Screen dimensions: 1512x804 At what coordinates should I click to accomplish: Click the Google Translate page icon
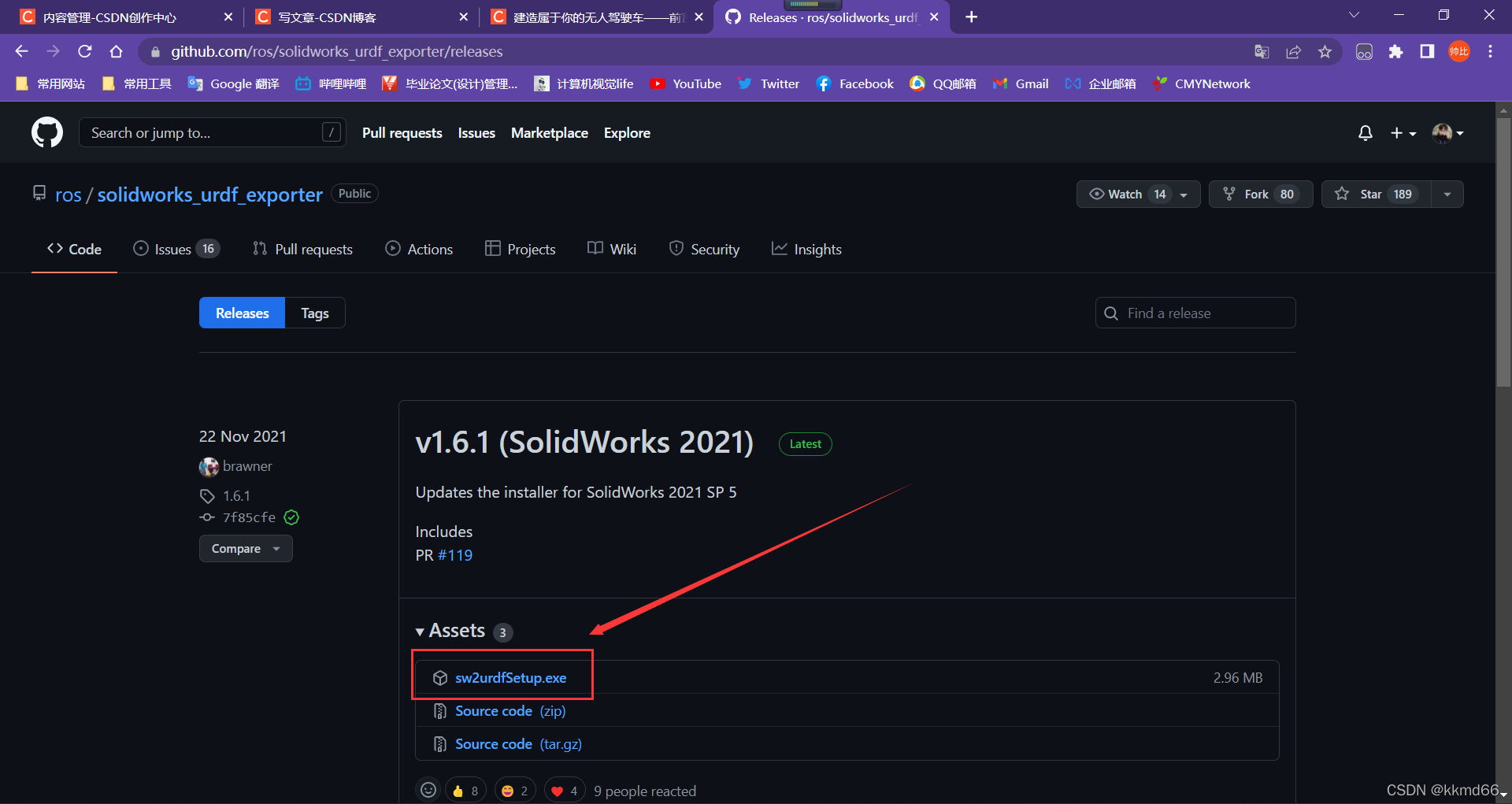1262,51
